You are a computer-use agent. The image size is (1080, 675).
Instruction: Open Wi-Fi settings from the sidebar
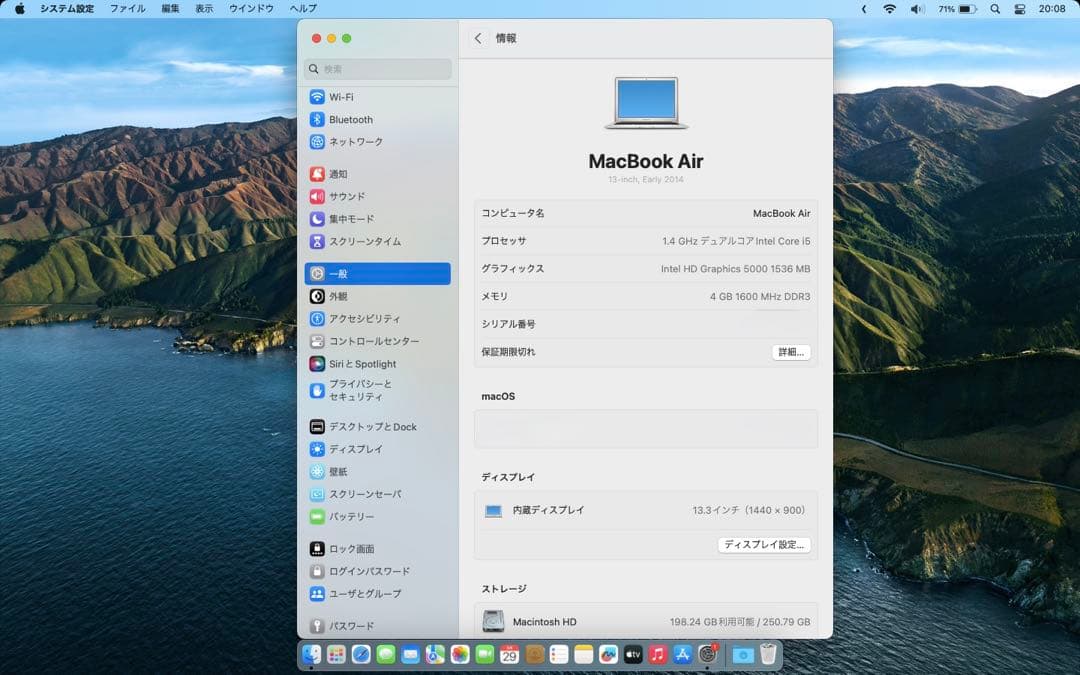tap(344, 97)
